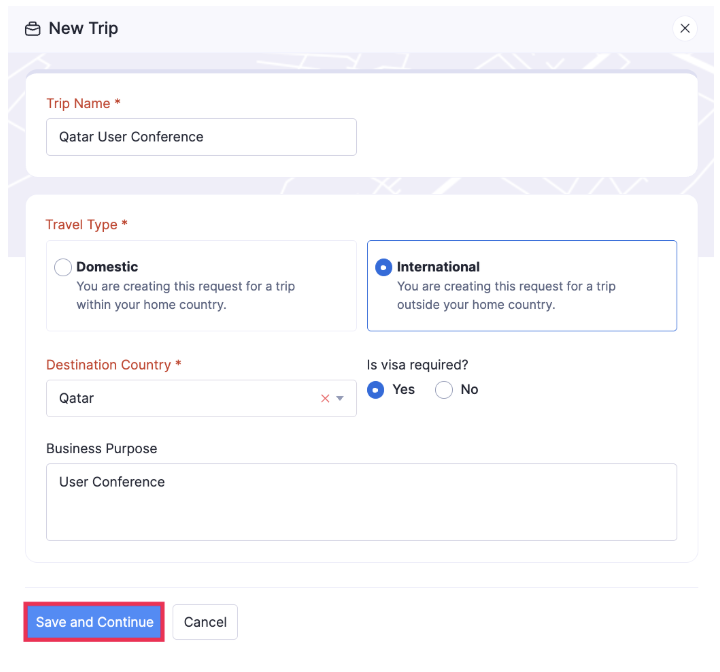The height and width of the screenshot is (672, 720).
Task: Click the Domestic option description text
Action: (185, 295)
